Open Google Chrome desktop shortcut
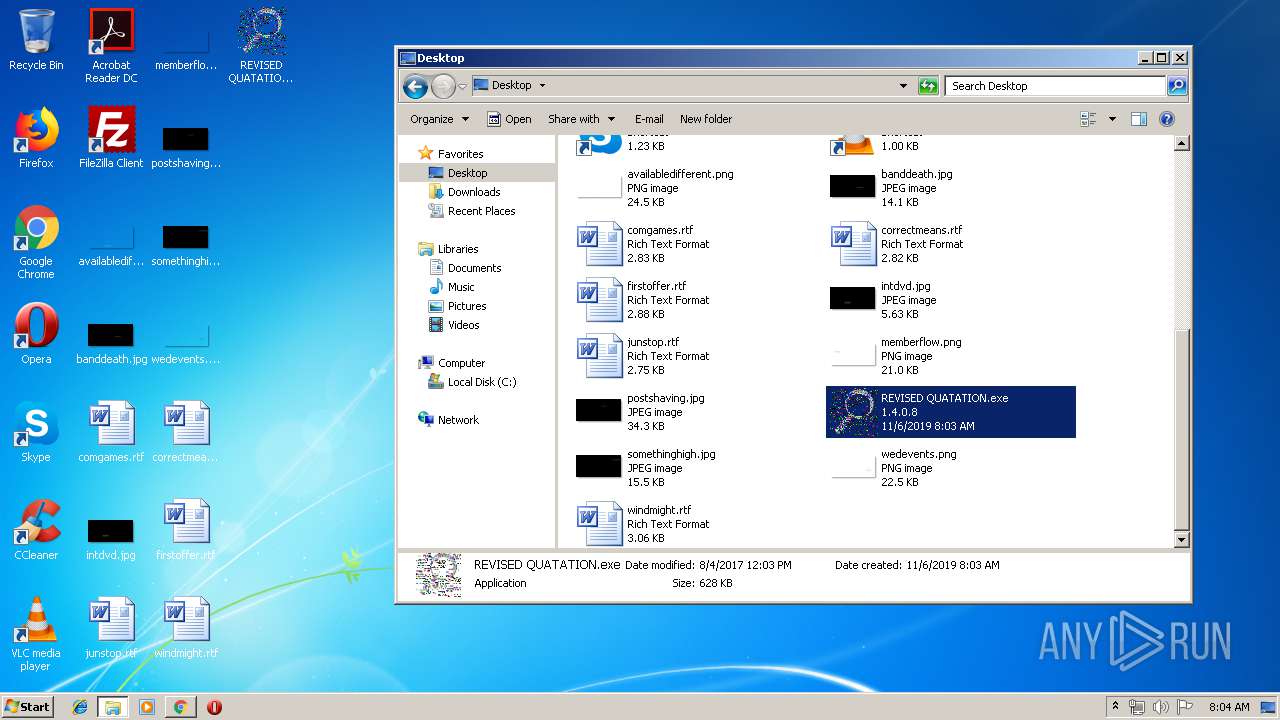 coord(36,242)
